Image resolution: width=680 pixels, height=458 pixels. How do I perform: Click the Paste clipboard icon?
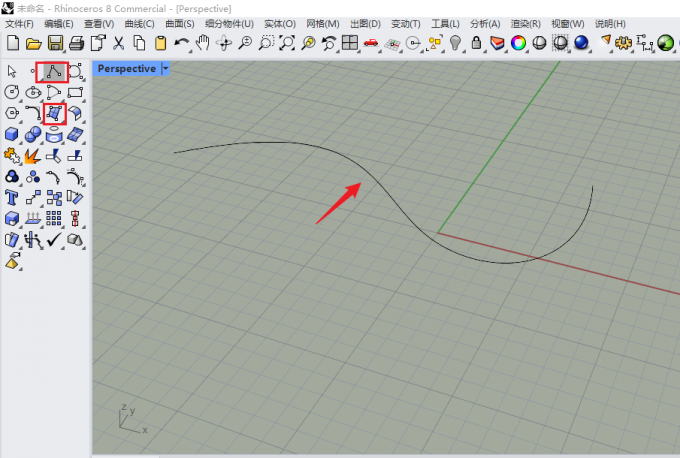click(160, 43)
